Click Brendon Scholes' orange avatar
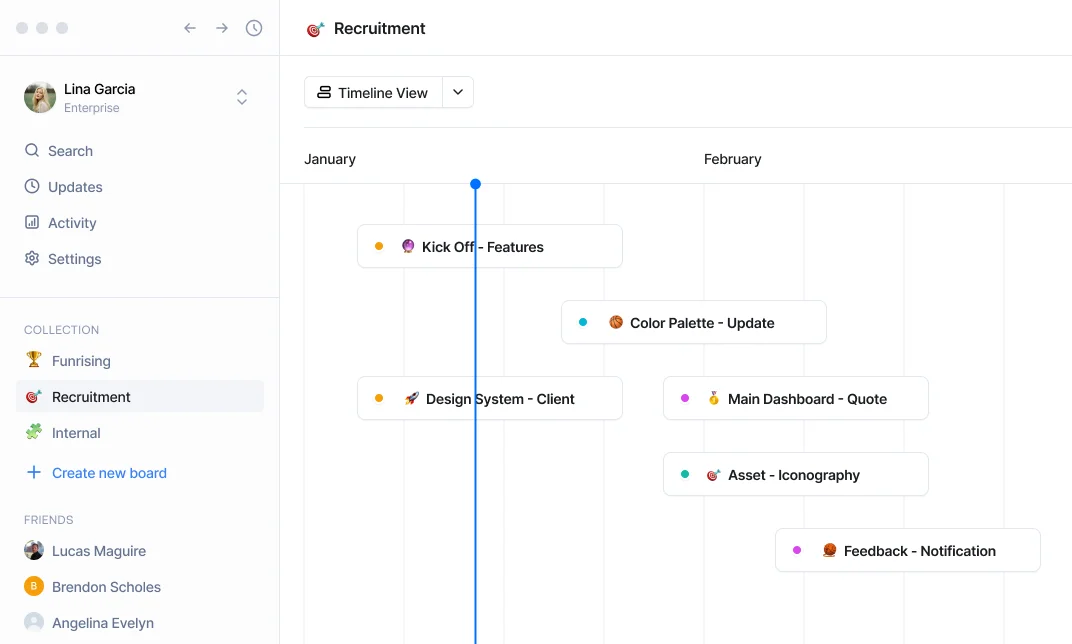The image size is (1072, 644). click(x=34, y=587)
